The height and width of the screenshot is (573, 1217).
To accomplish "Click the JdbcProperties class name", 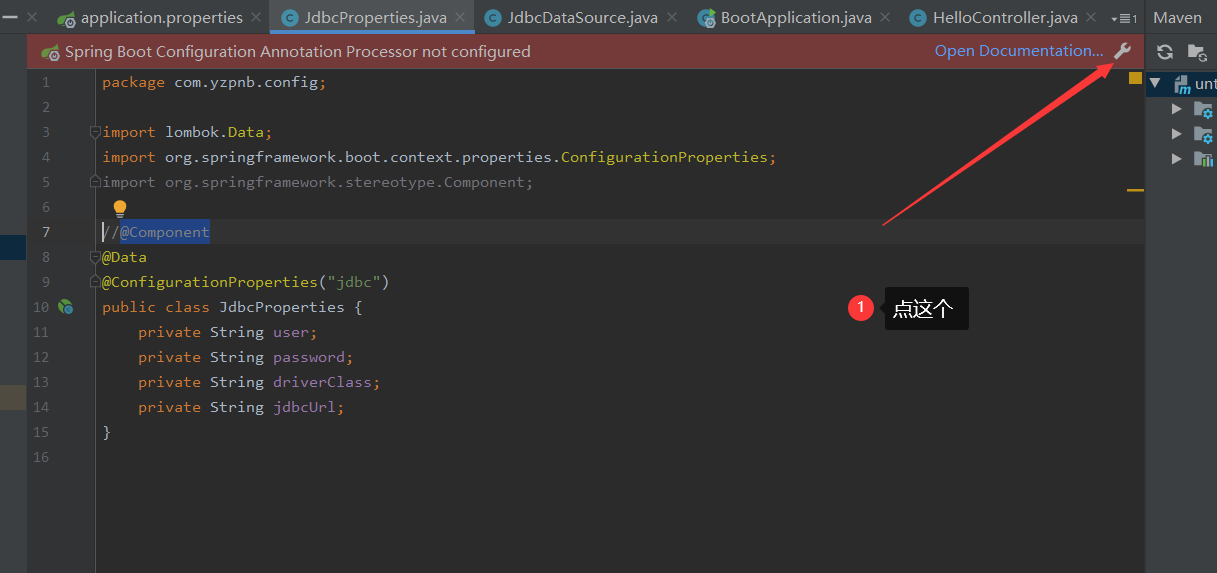I will (282, 307).
